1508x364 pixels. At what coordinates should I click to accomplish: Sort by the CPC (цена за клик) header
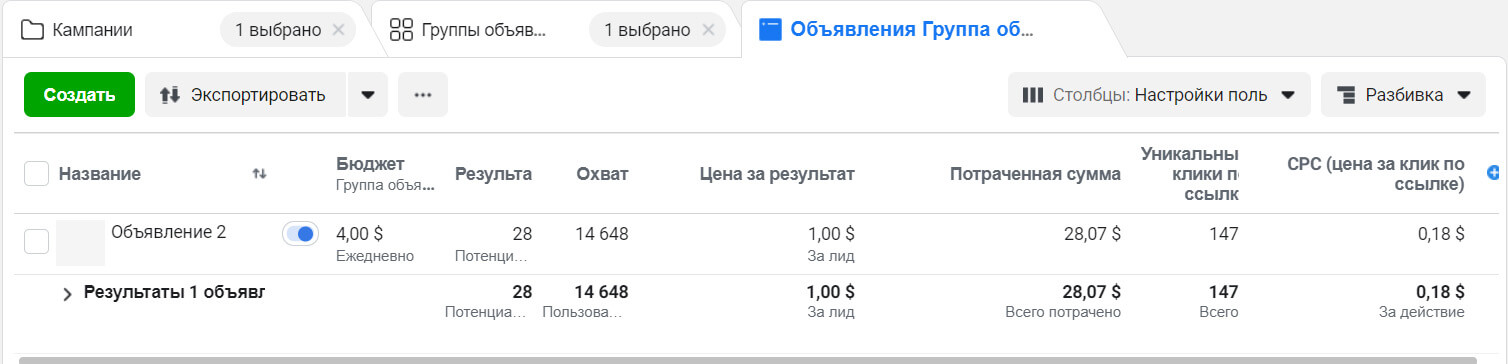pyautogui.click(x=1376, y=174)
